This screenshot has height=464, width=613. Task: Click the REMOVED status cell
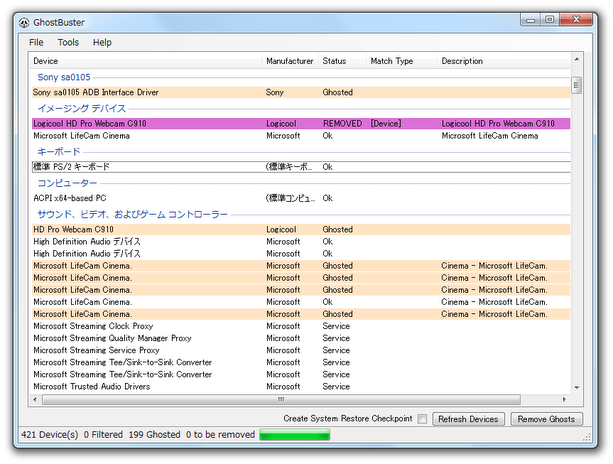342,124
